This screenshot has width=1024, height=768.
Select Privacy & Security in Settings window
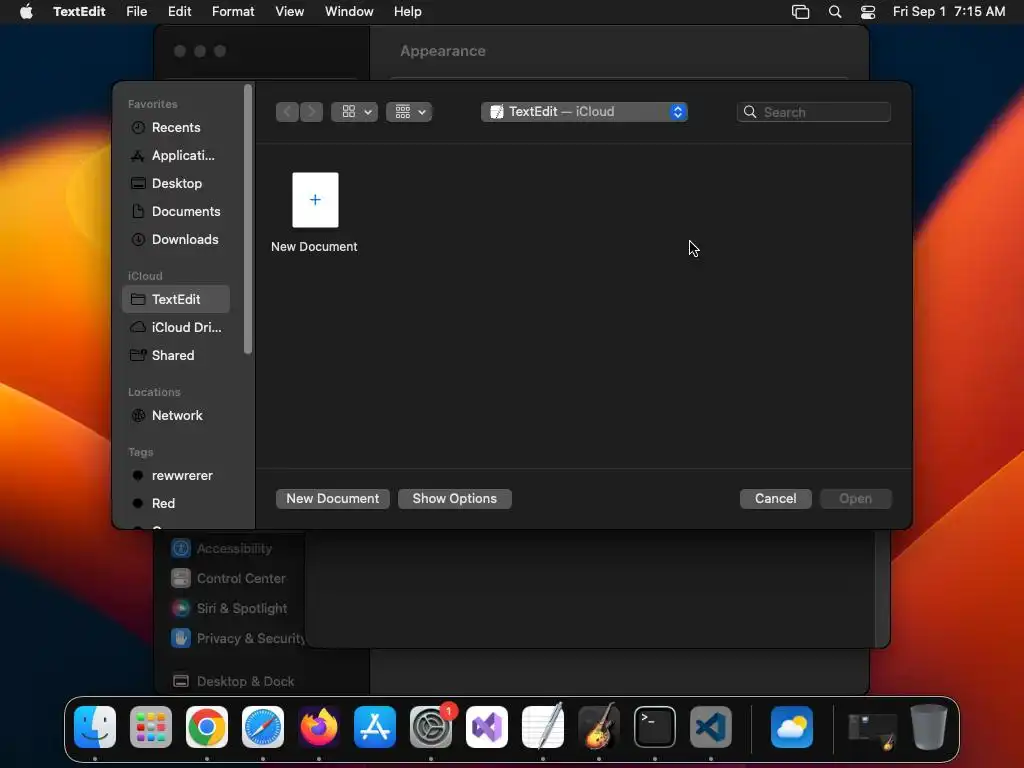pyautogui.click(x=238, y=639)
